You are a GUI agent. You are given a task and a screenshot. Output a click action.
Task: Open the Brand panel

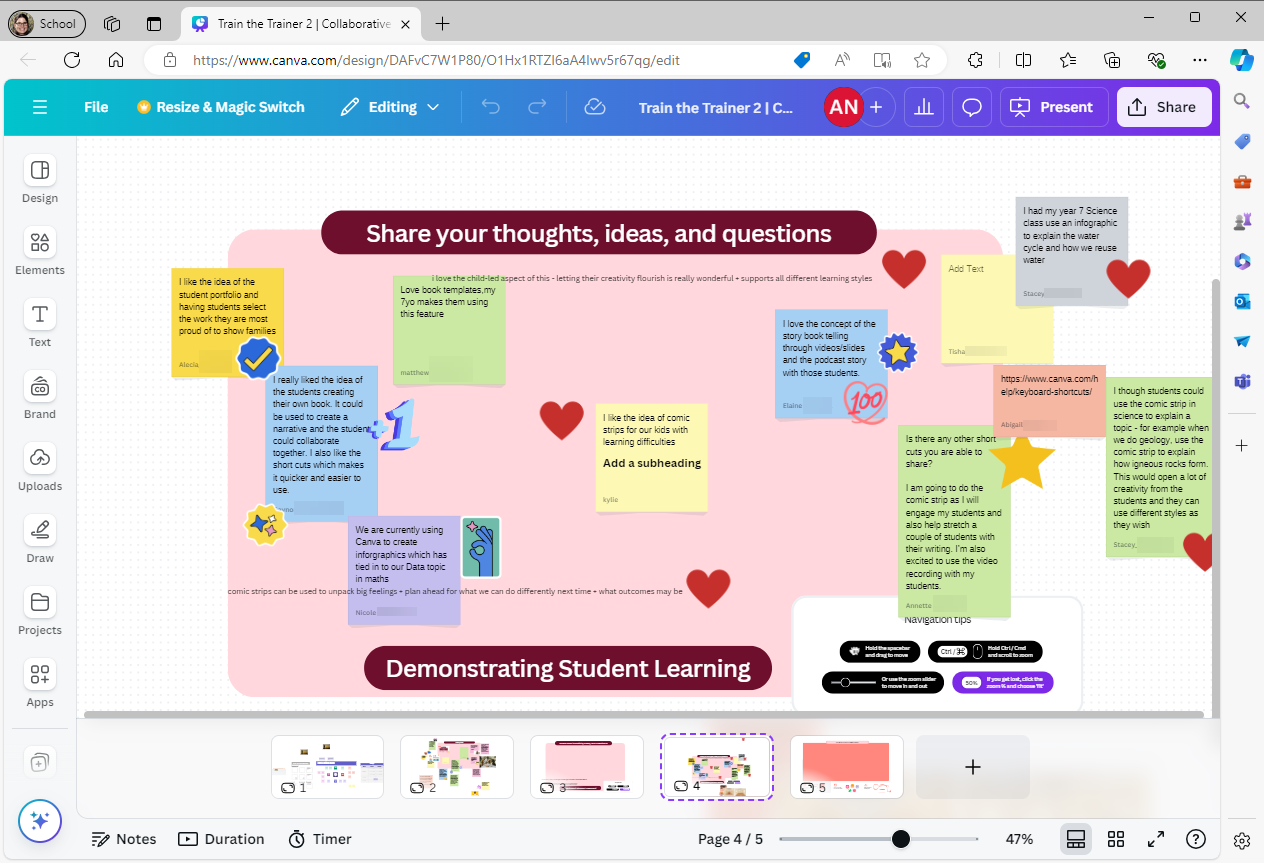tap(40, 396)
